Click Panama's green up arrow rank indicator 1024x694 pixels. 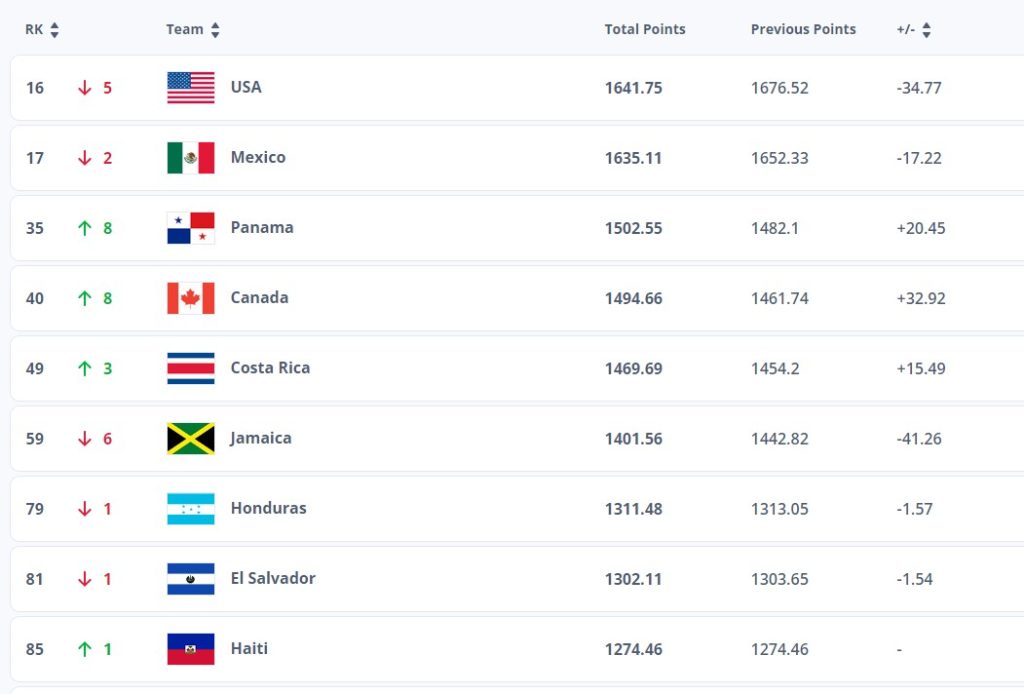(84, 228)
